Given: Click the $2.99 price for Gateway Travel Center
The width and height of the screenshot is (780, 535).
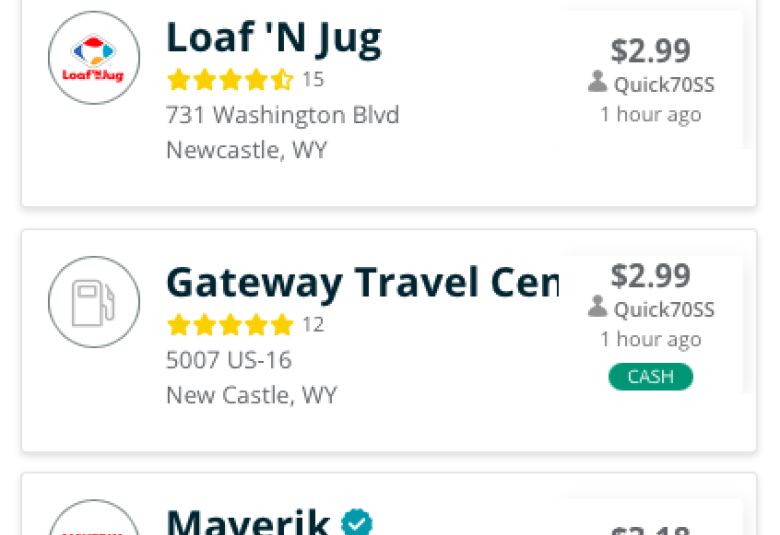Looking at the screenshot, I should tap(651, 276).
